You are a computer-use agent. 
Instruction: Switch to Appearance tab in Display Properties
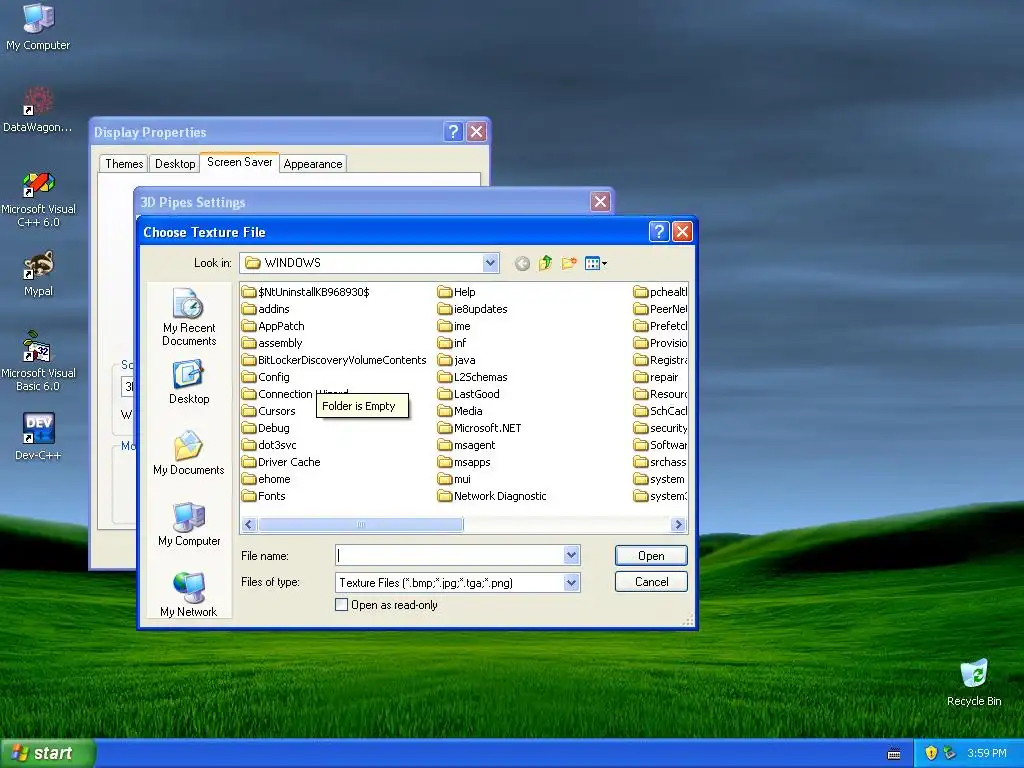313,163
